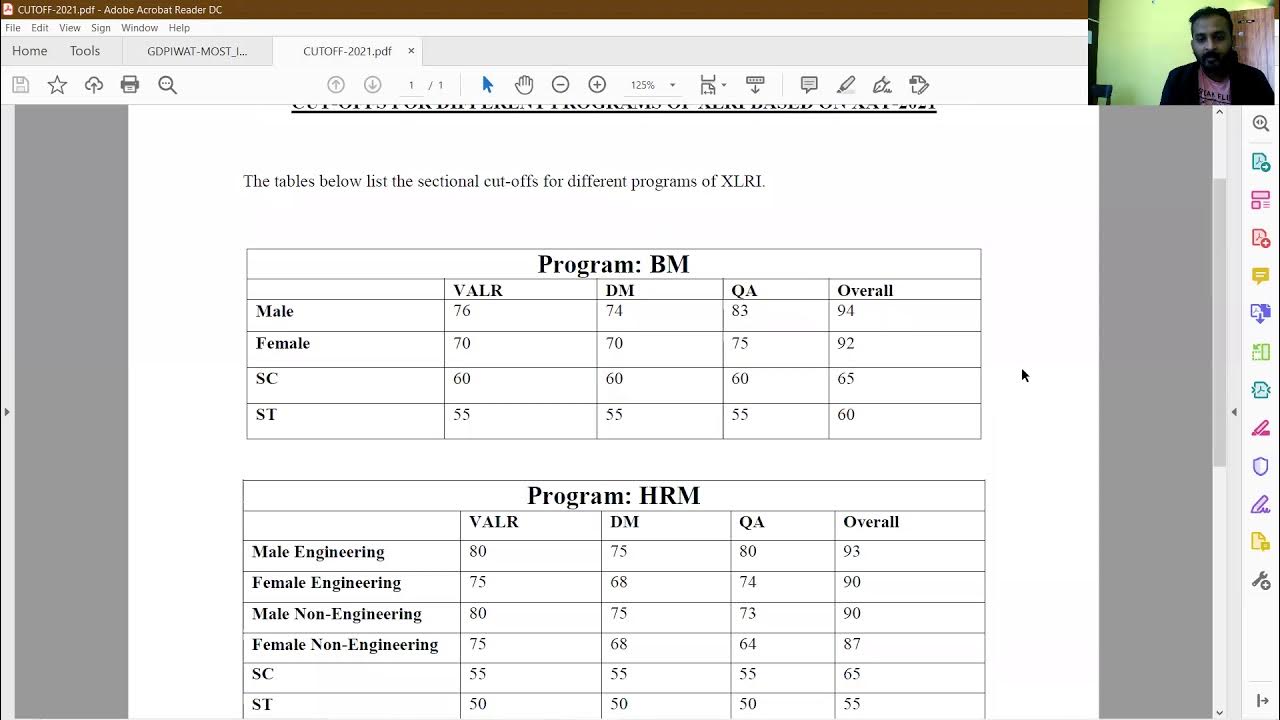Open yellow Comment tool in sidebar
This screenshot has height=720, width=1280.
coord(1261,276)
